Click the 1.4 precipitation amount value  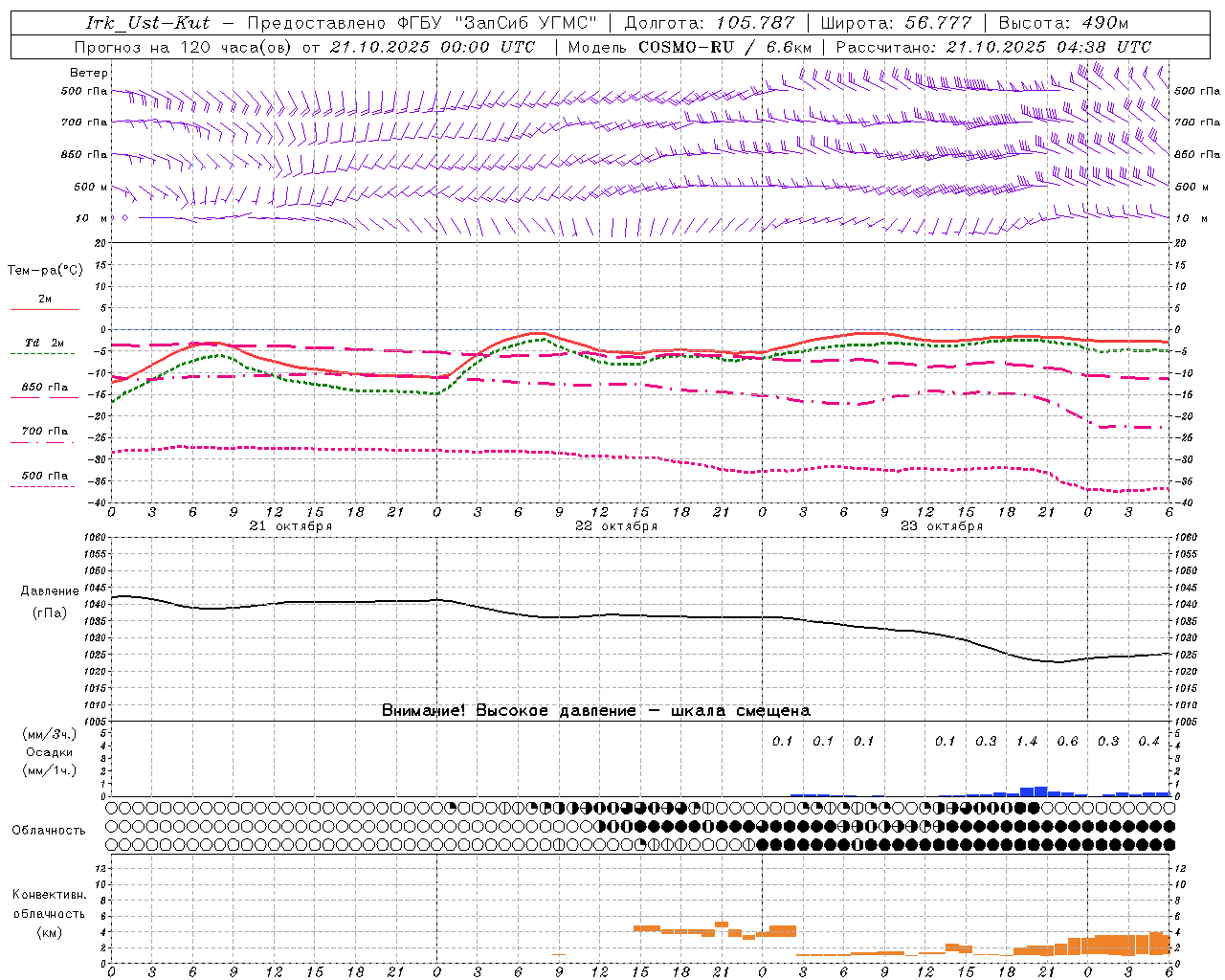(1027, 741)
